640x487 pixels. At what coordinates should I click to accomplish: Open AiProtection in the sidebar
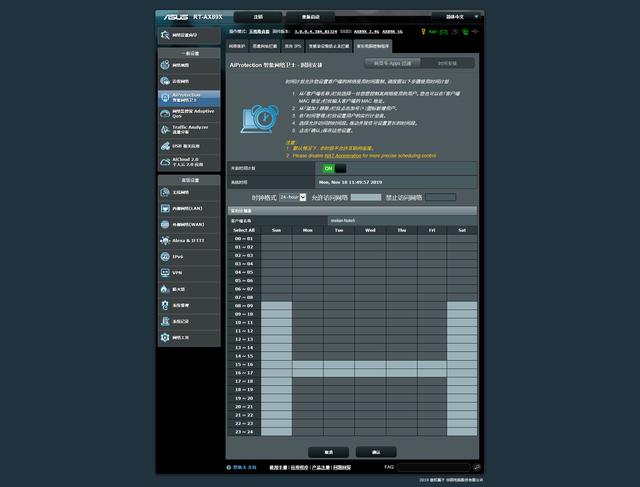tap(189, 97)
